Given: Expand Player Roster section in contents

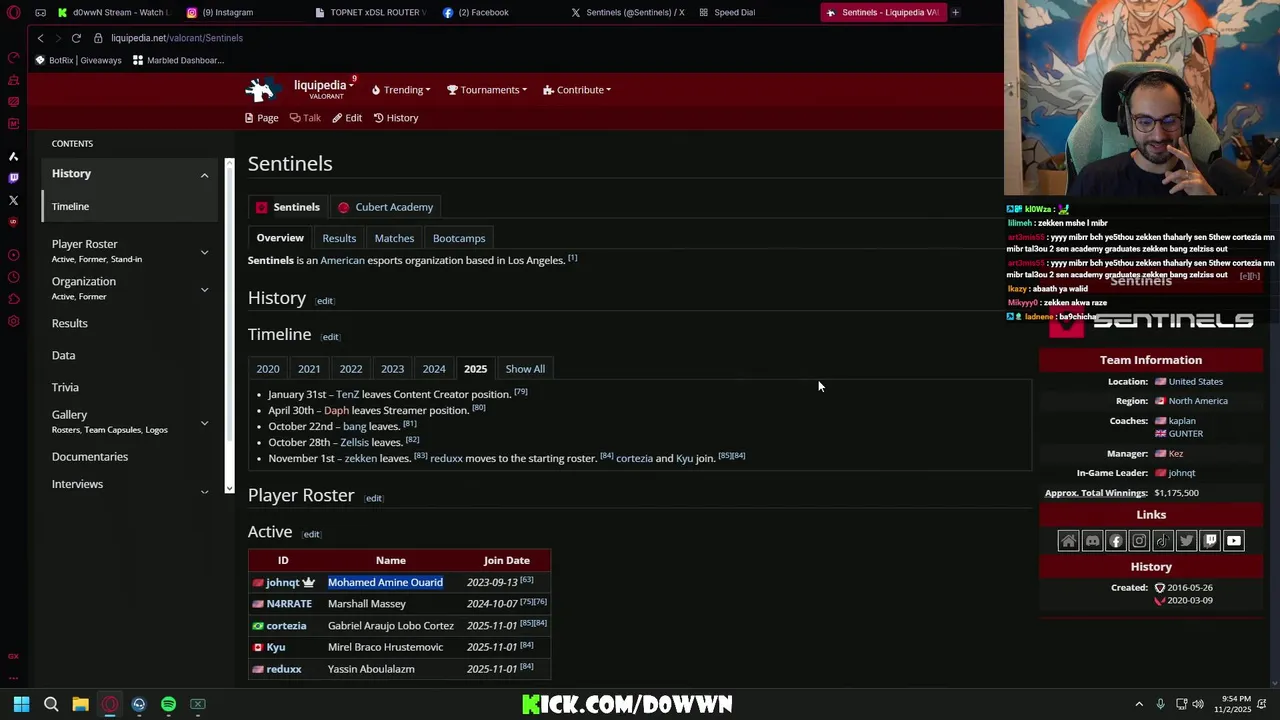Looking at the screenshot, I should tap(204, 252).
